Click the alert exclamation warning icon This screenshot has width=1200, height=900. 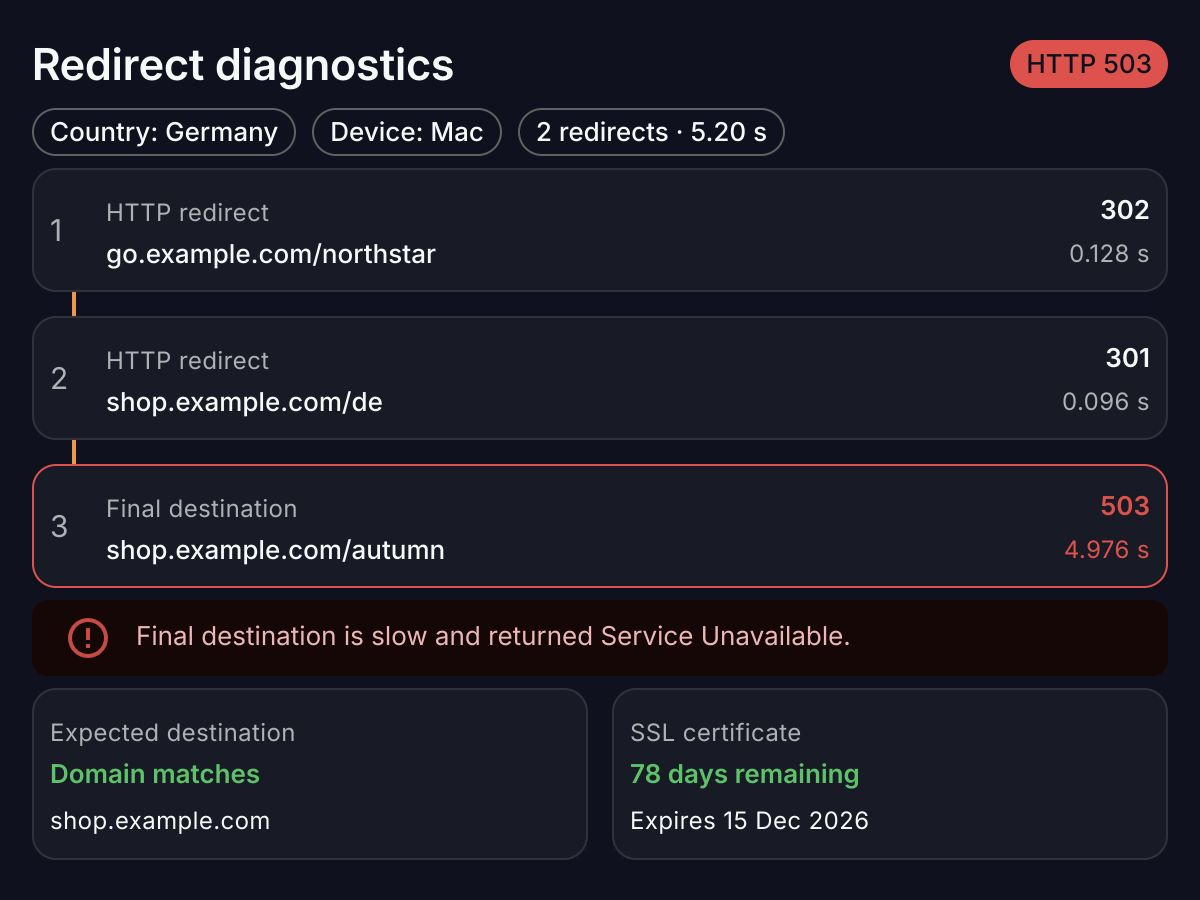[88, 637]
